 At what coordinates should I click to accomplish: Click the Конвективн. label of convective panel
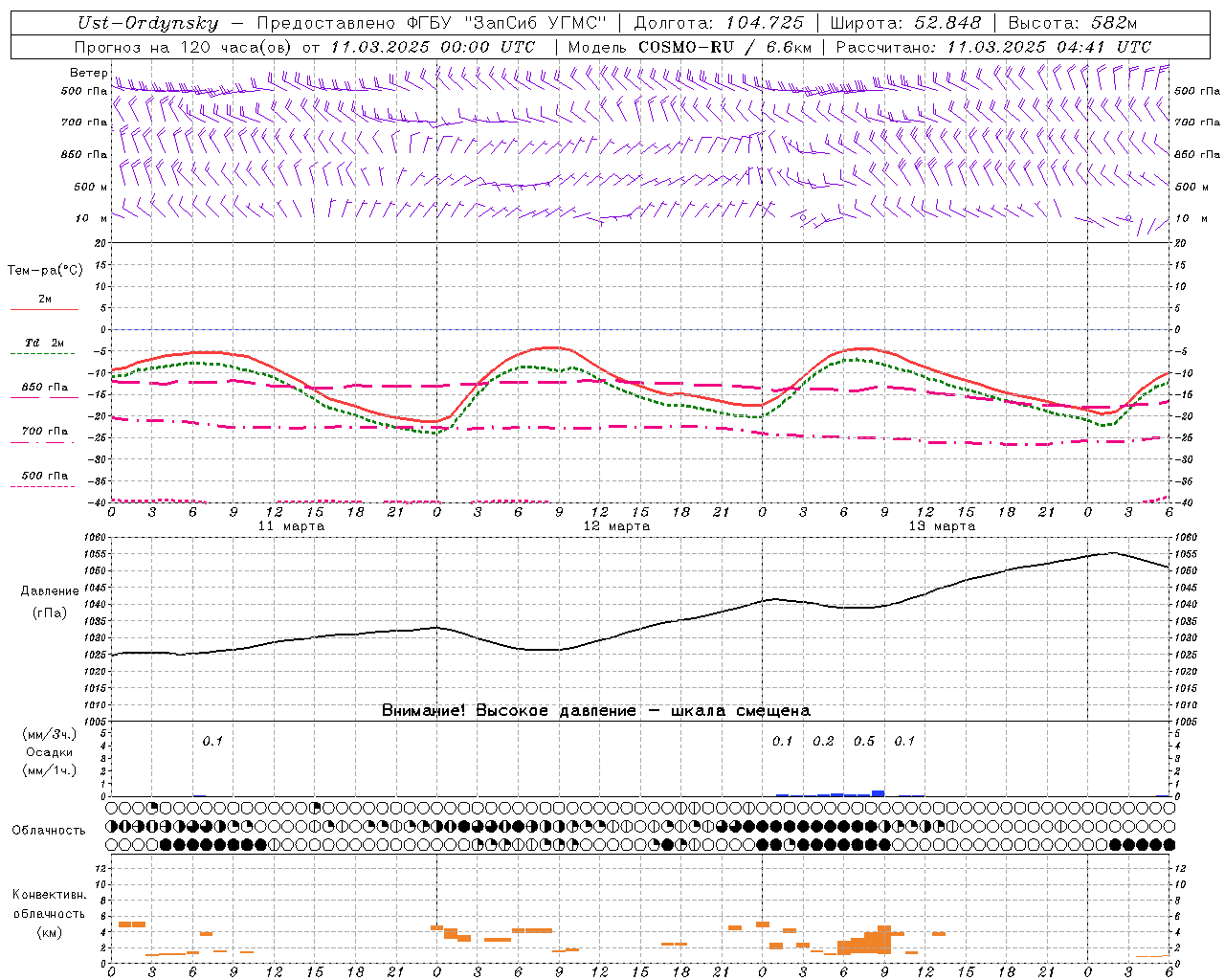tap(50, 895)
